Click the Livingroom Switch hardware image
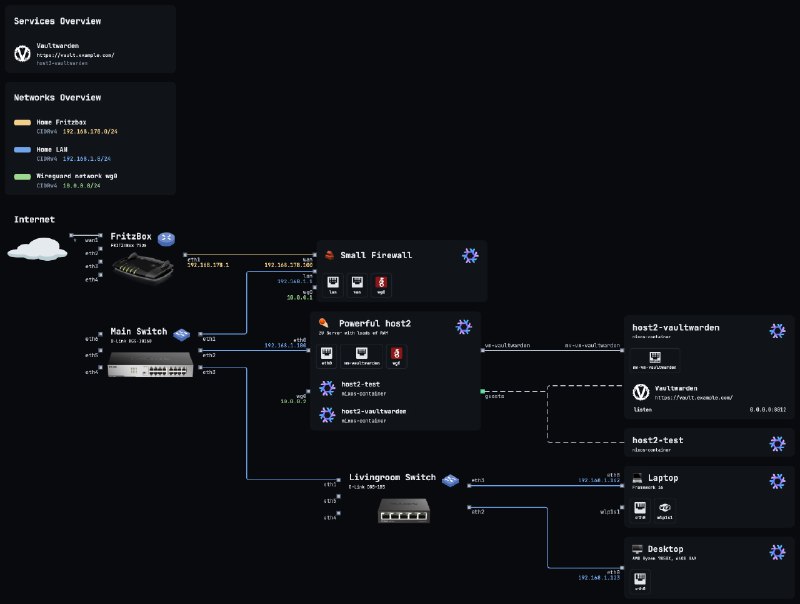The image size is (800, 604). click(404, 511)
